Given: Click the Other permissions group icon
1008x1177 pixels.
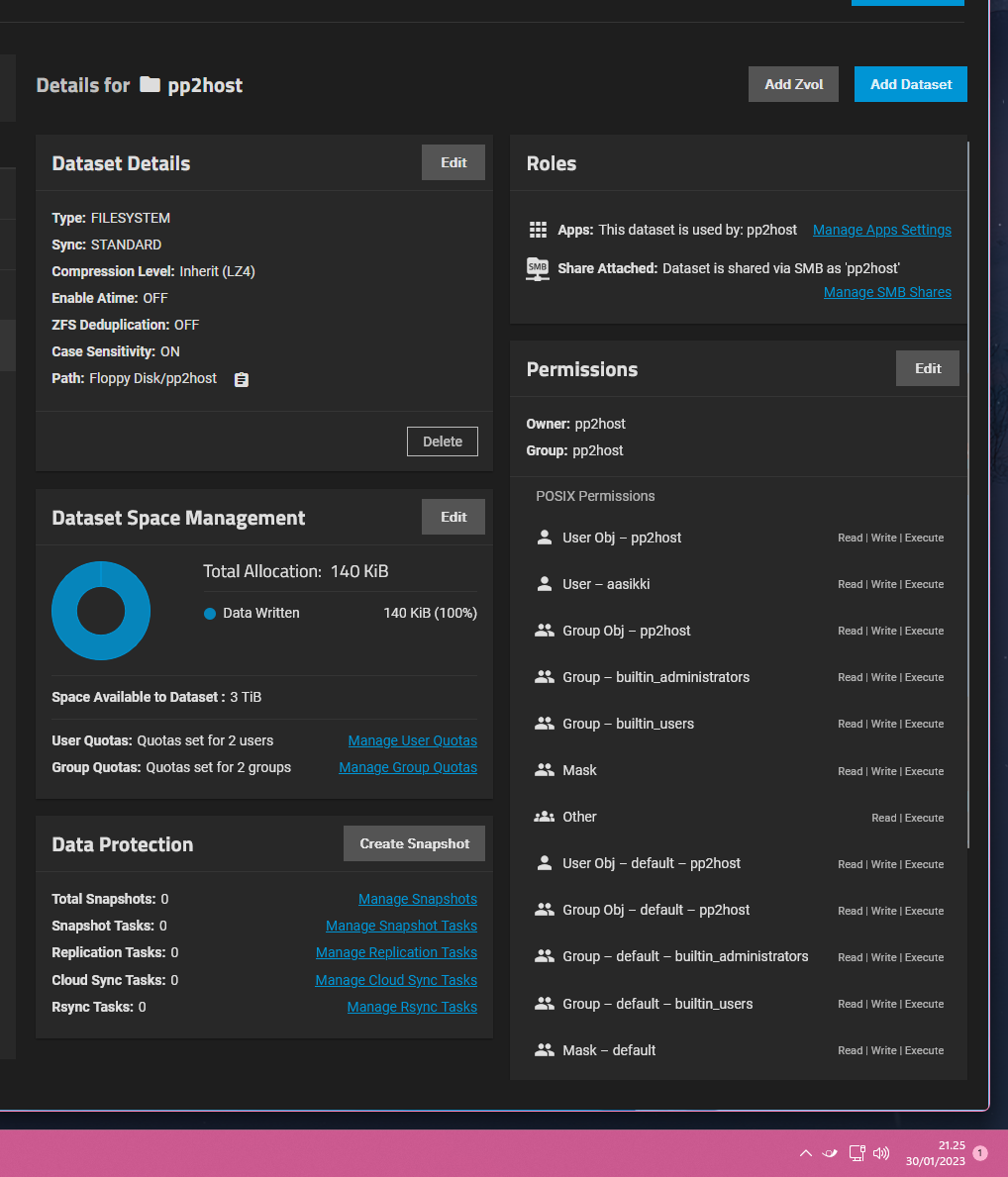Looking at the screenshot, I should [x=544, y=817].
